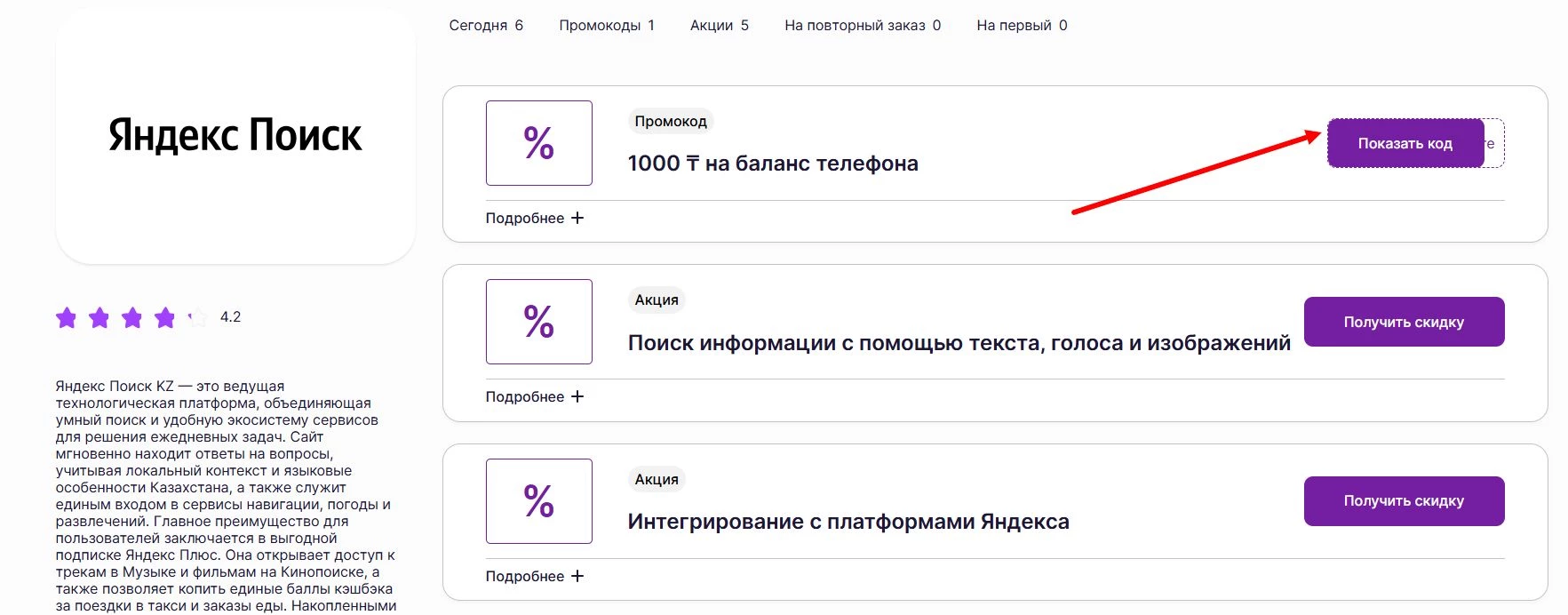Click the Яндекс Поиск KZ description text

(x=227, y=496)
